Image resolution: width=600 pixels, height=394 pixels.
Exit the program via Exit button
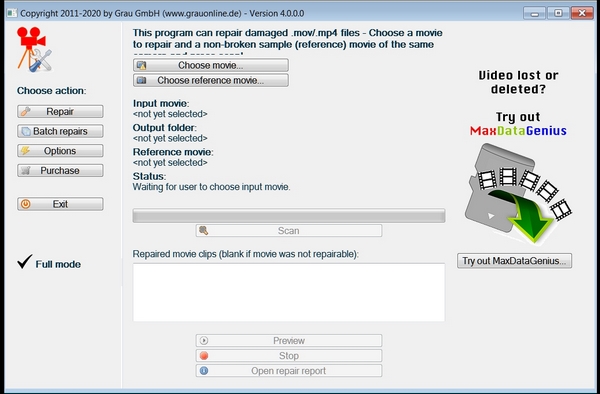coord(60,204)
